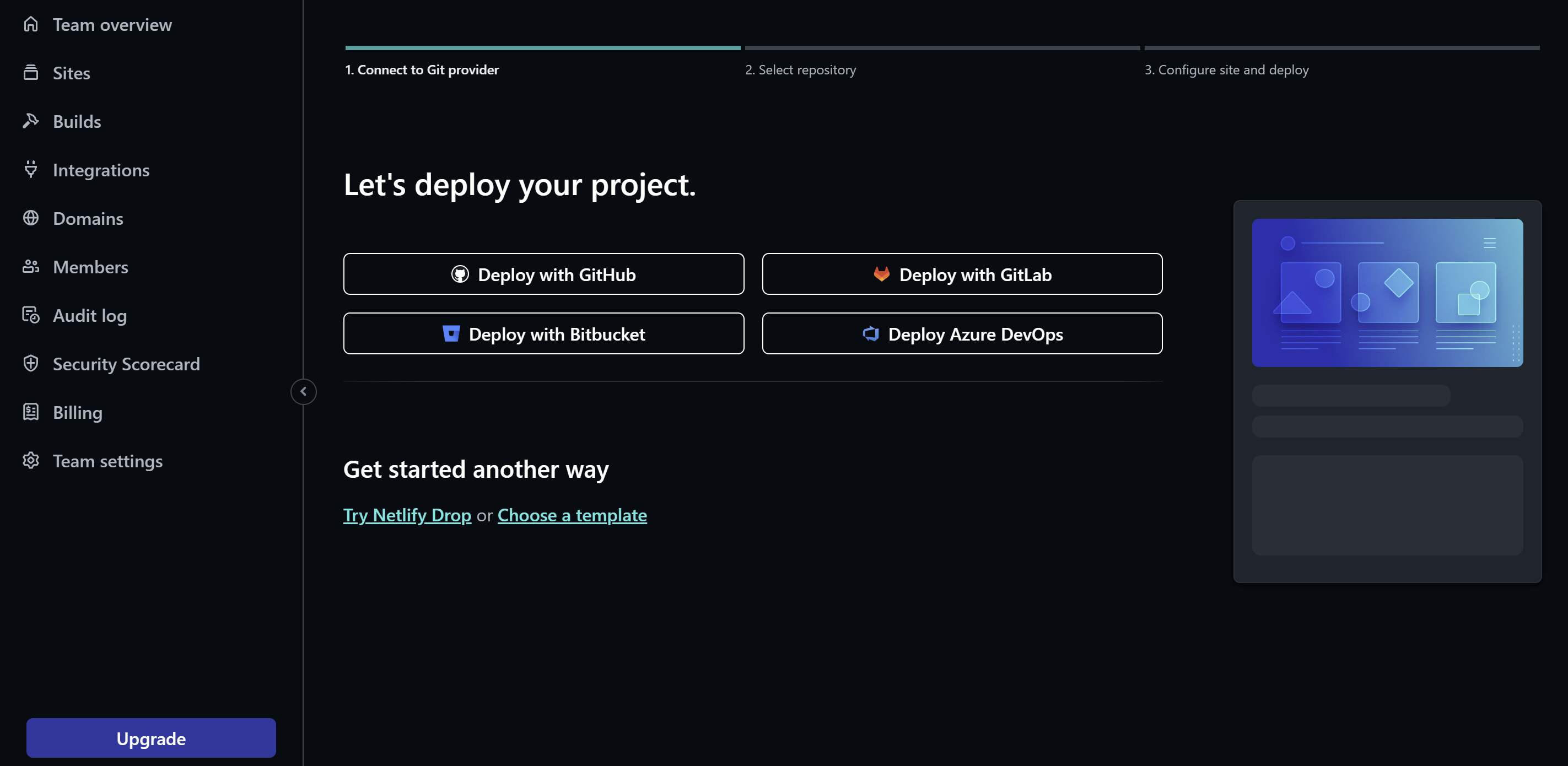Open Team settings via the gear icon

[31, 461]
